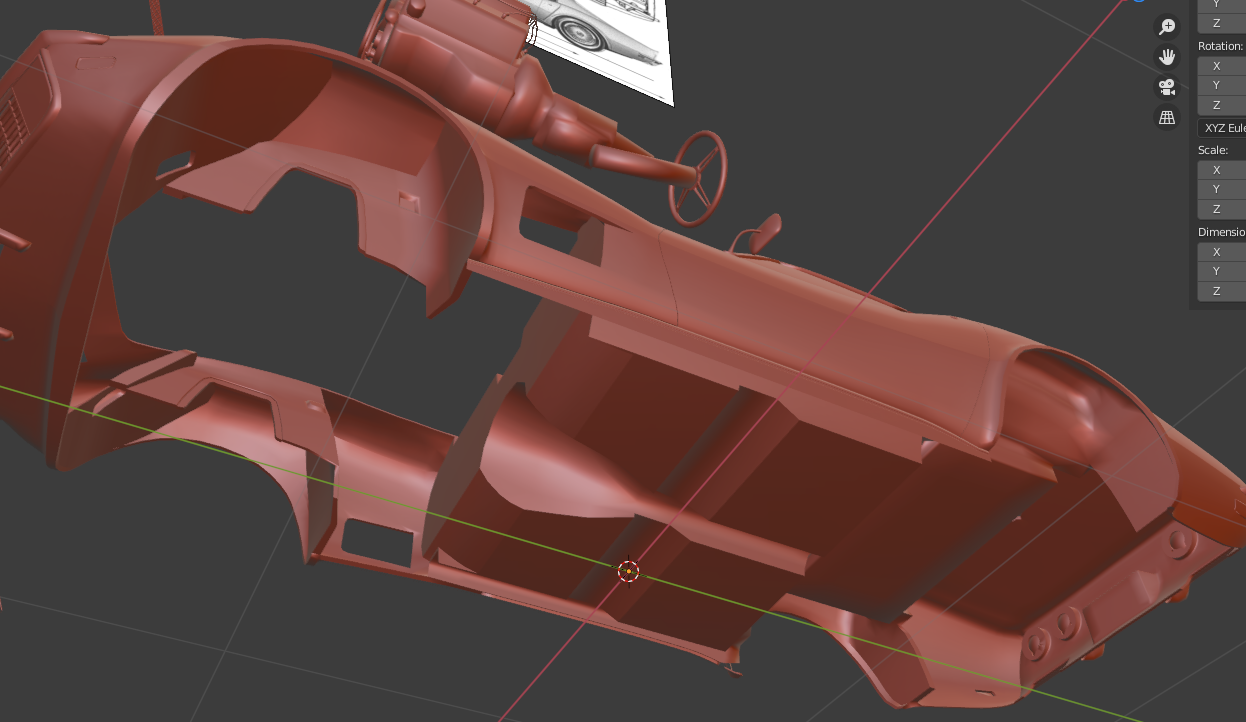Click the Rotation X field
This screenshot has width=1246, height=722.
(x=1222, y=66)
